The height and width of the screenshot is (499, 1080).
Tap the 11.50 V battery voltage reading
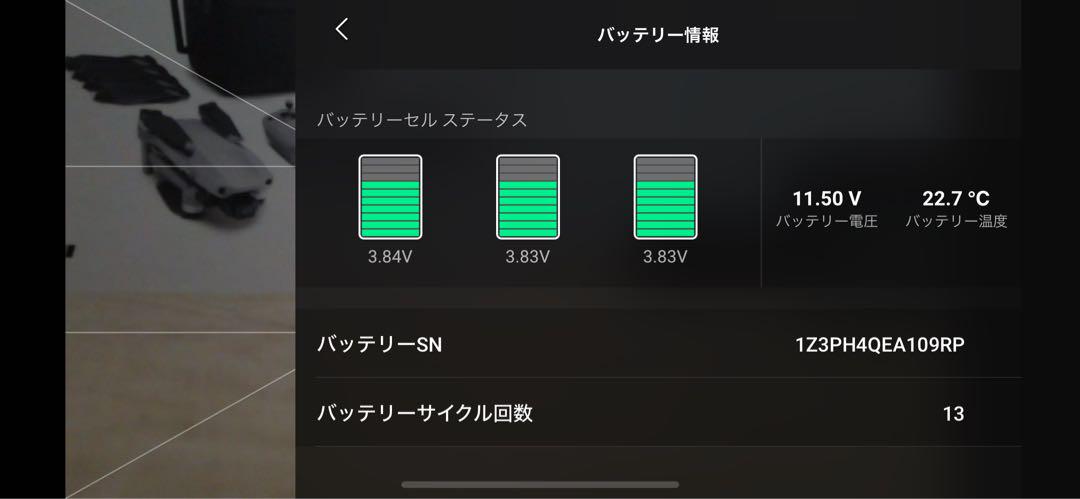pyautogui.click(x=827, y=199)
